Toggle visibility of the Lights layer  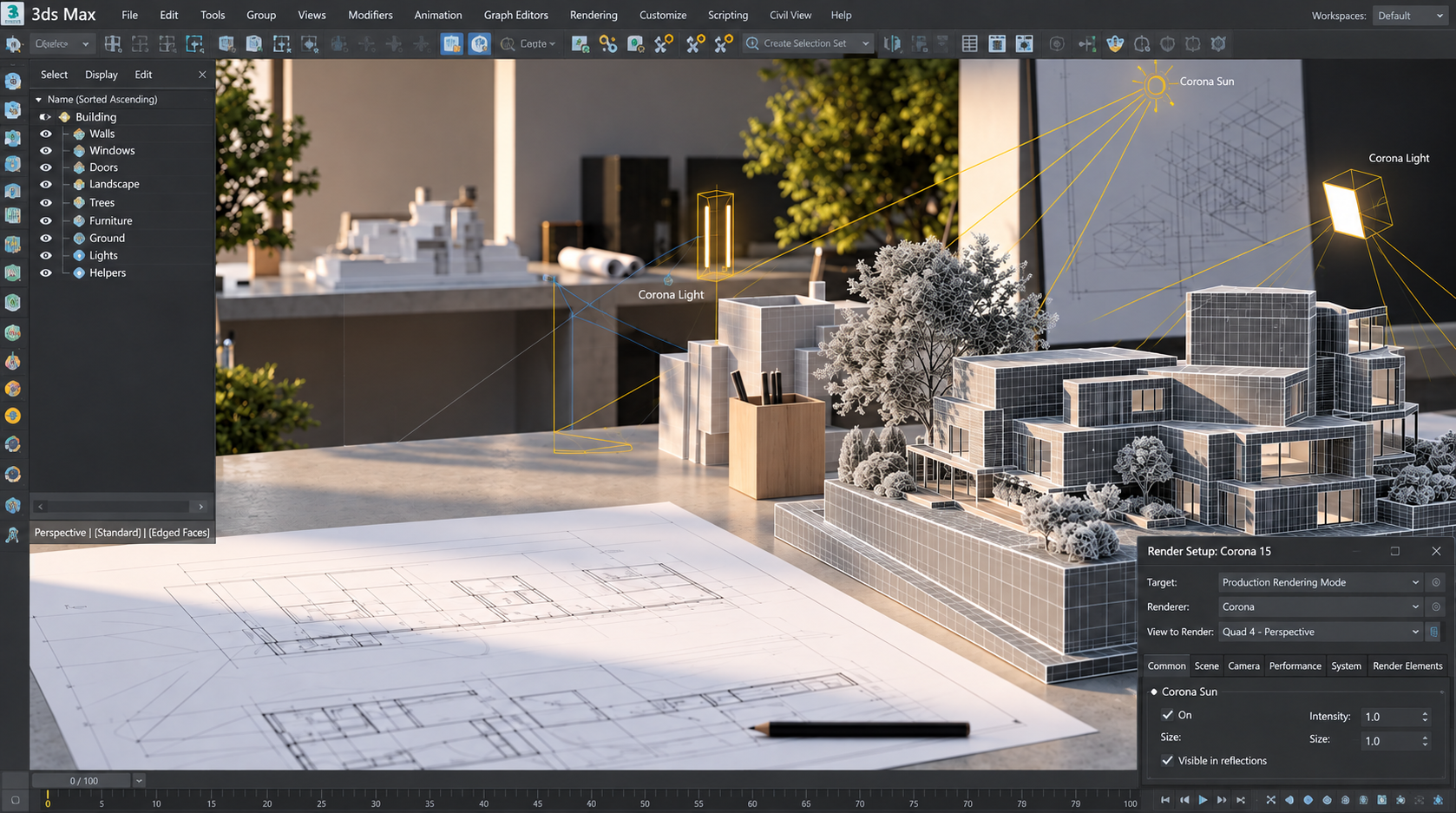[46, 255]
